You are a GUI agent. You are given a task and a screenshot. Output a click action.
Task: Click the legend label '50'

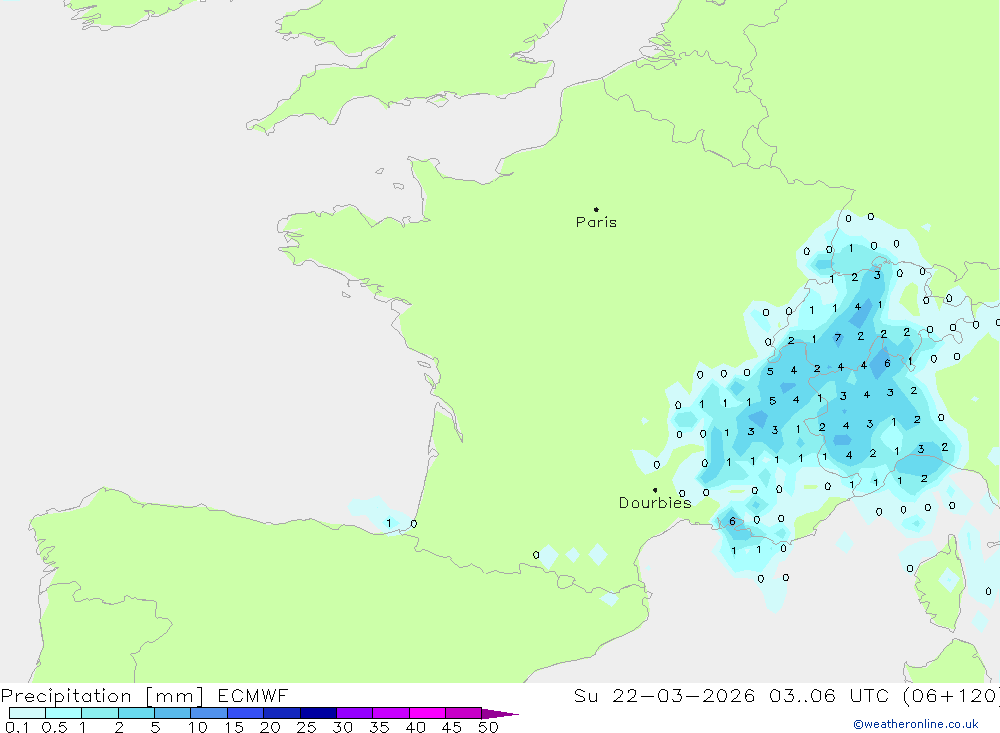click(488, 727)
